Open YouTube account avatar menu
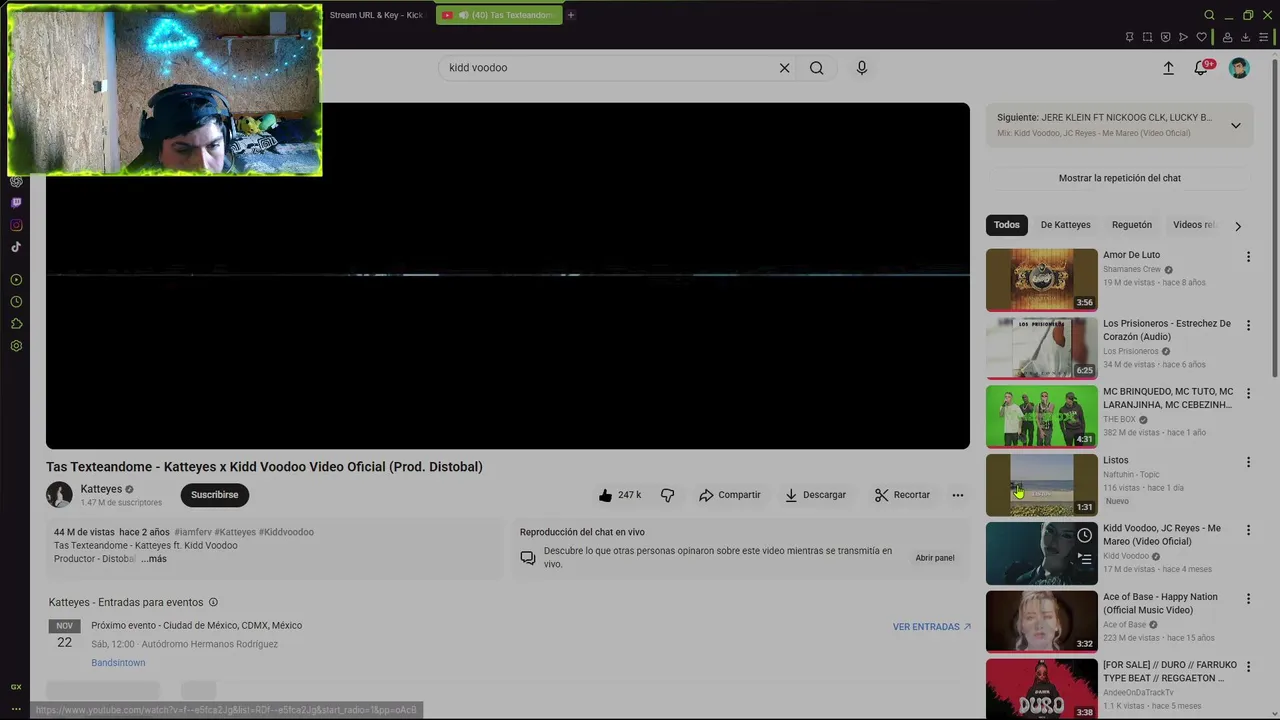Image resolution: width=1280 pixels, height=720 pixels. coord(1239,68)
